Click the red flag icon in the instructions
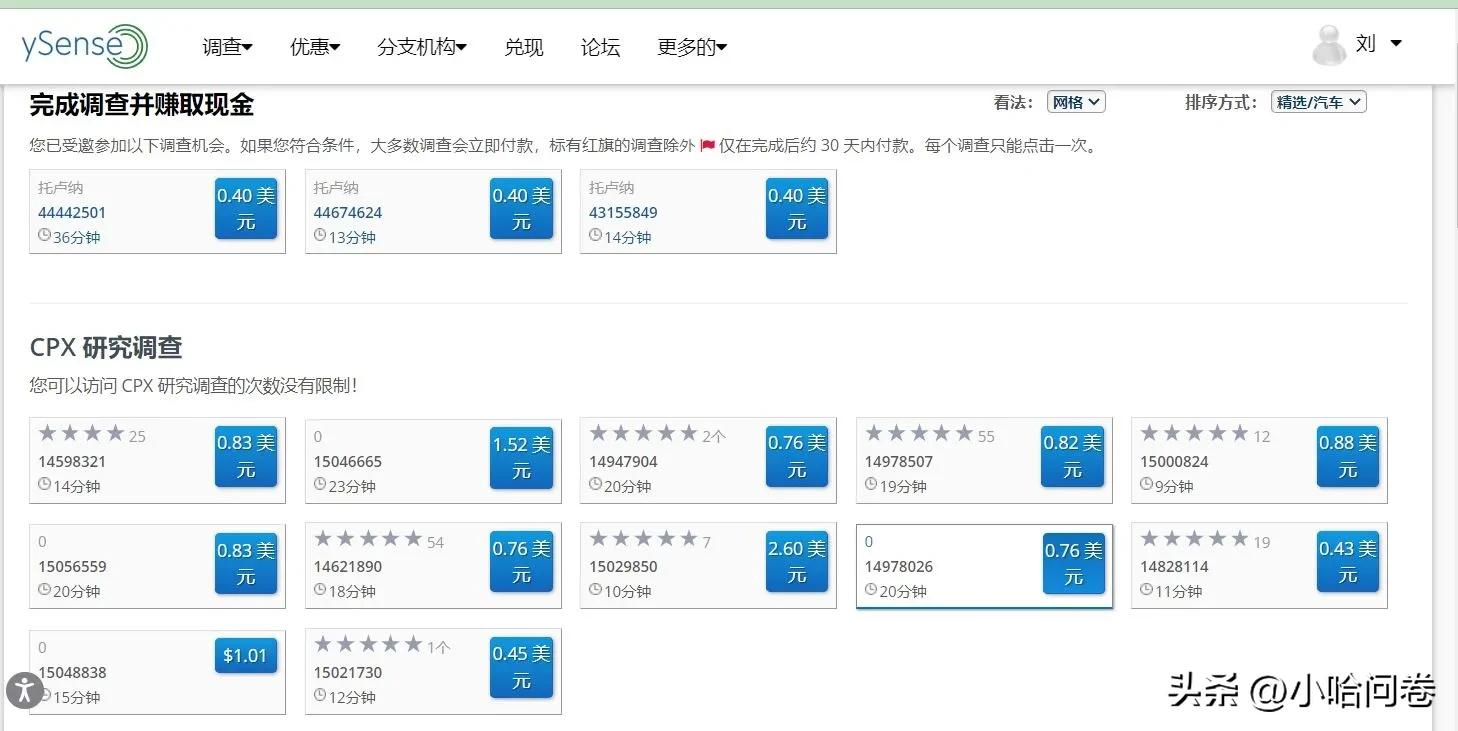Image resolution: width=1458 pixels, height=731 pixels. pos(707,145)
